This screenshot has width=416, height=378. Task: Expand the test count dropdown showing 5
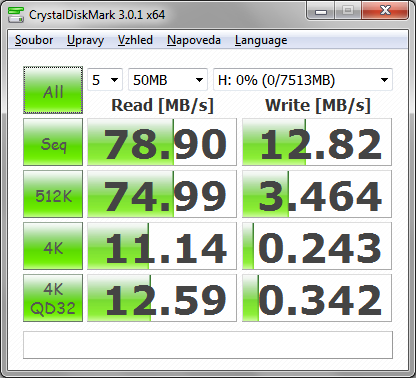tap(105, 80)
